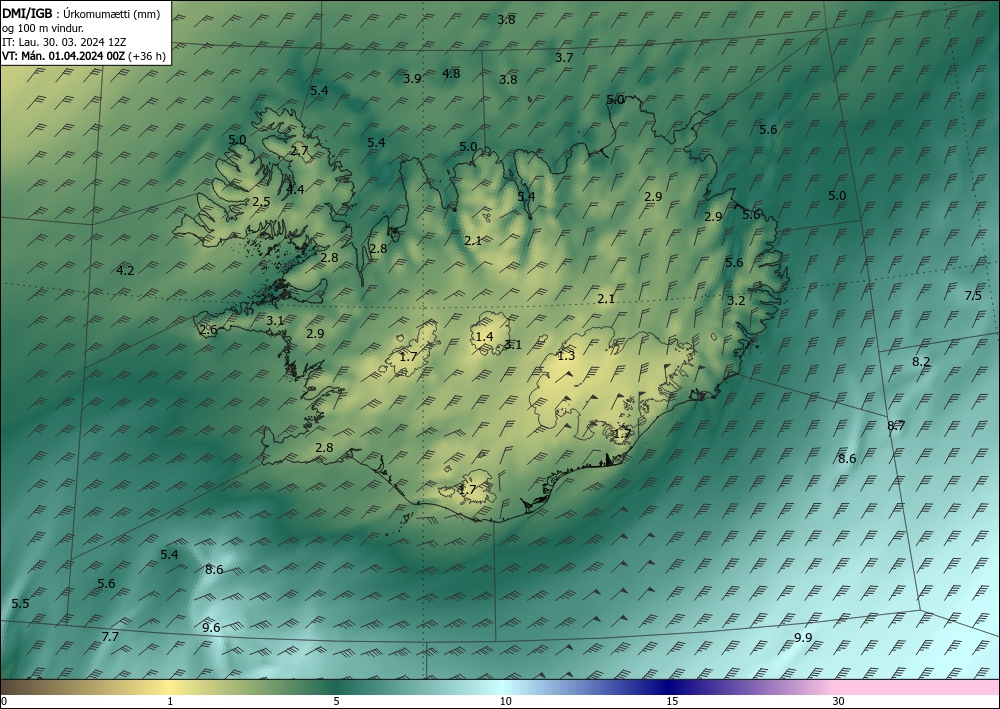Click the 1.4 value on the glacier

point(485,336)
